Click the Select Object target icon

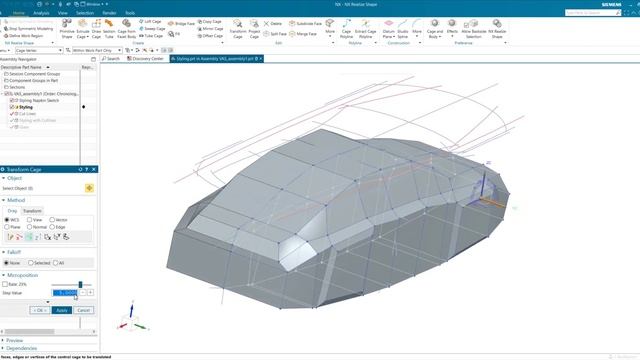click(89, 188)
